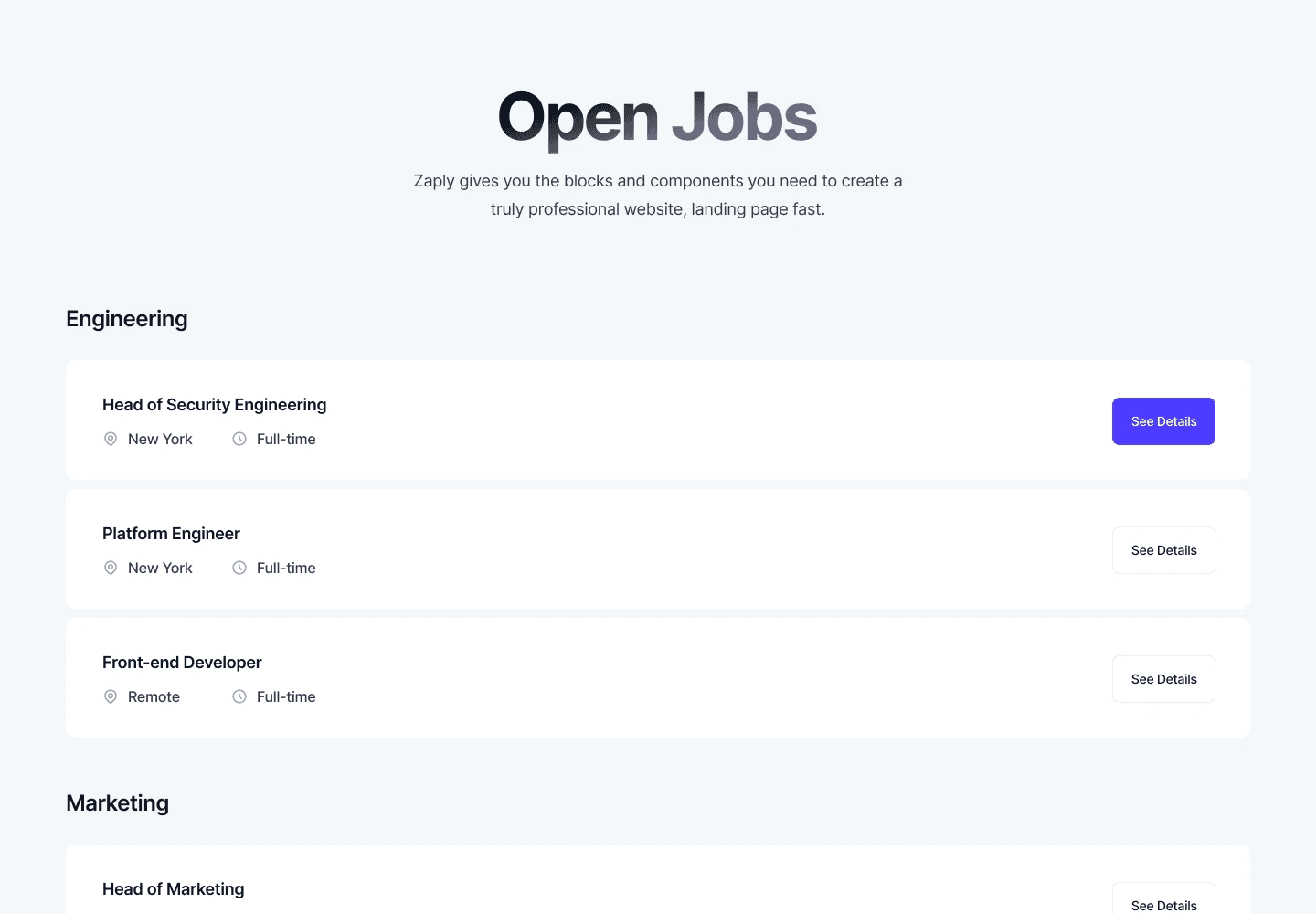Screen dimensions: 1316x914
Task: Click the Zaply description paragraph
Action: coord(658,195)
